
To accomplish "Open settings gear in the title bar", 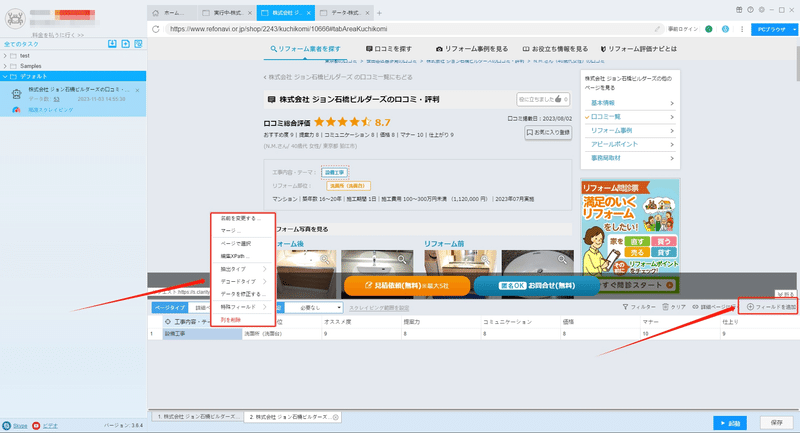I will point(761,10).
